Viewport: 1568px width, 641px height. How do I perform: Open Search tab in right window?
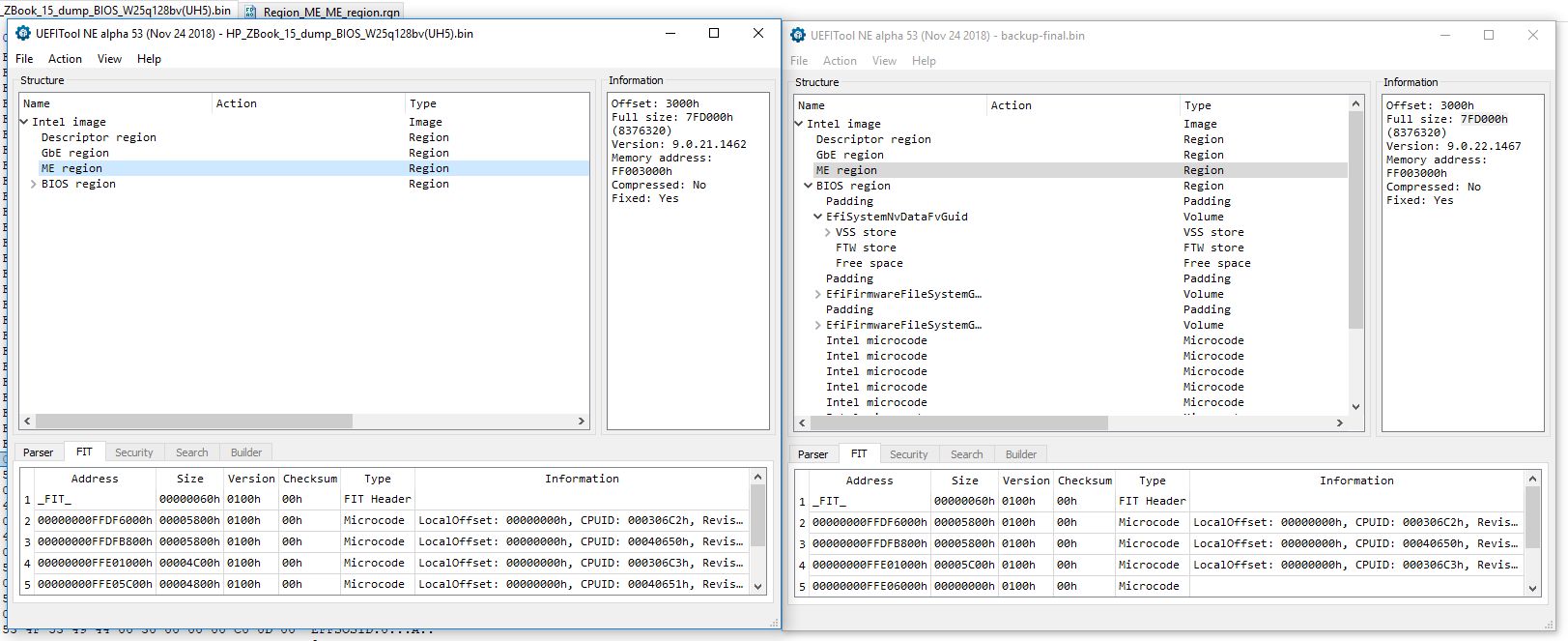click(966, 454)
